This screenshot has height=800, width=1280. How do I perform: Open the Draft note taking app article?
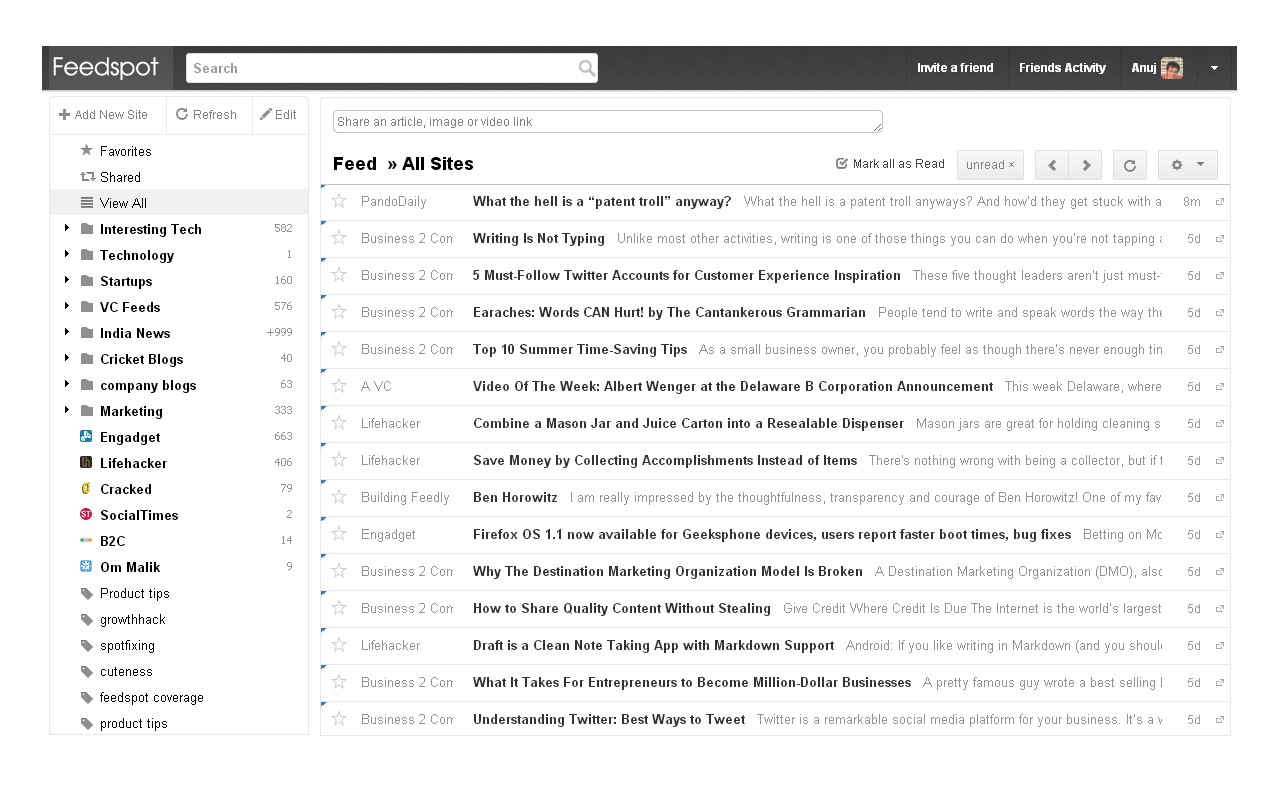(x=654, y=645)
